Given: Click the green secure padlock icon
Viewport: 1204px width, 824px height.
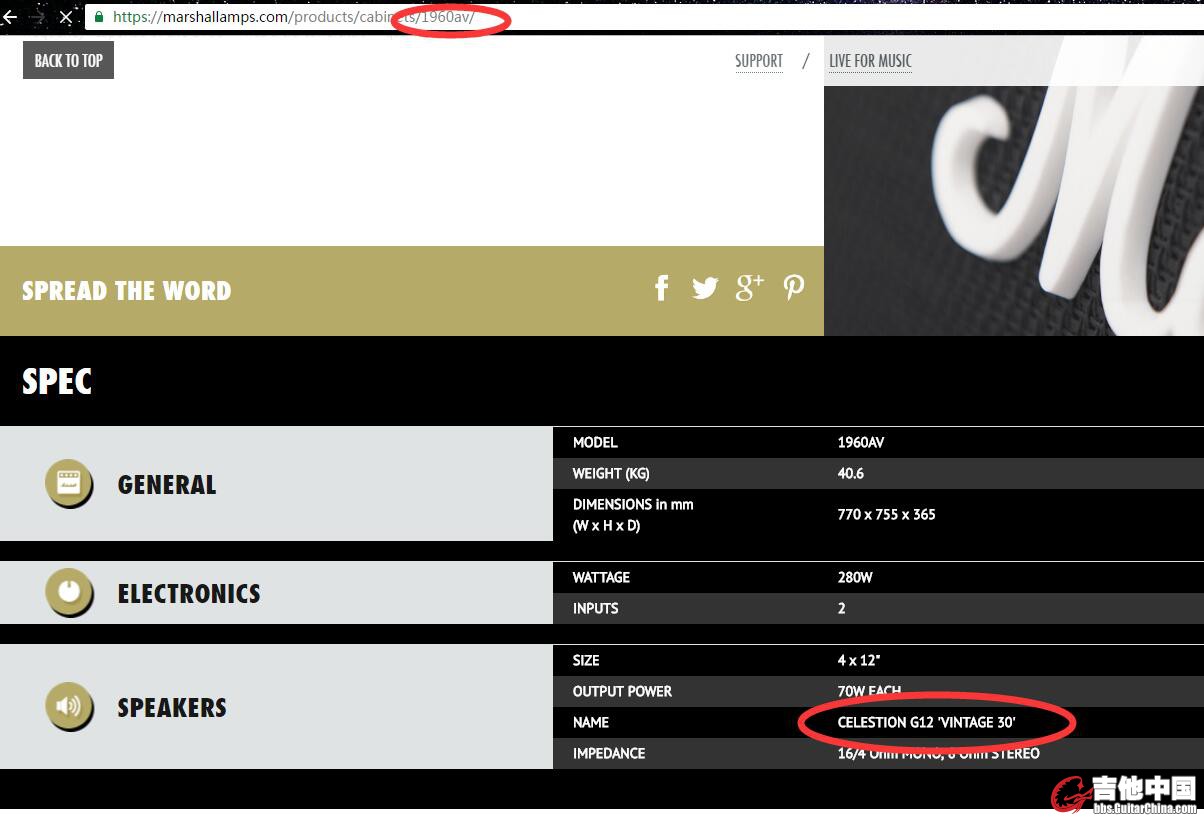Looking at the screenshot, I should coord(99,17).
